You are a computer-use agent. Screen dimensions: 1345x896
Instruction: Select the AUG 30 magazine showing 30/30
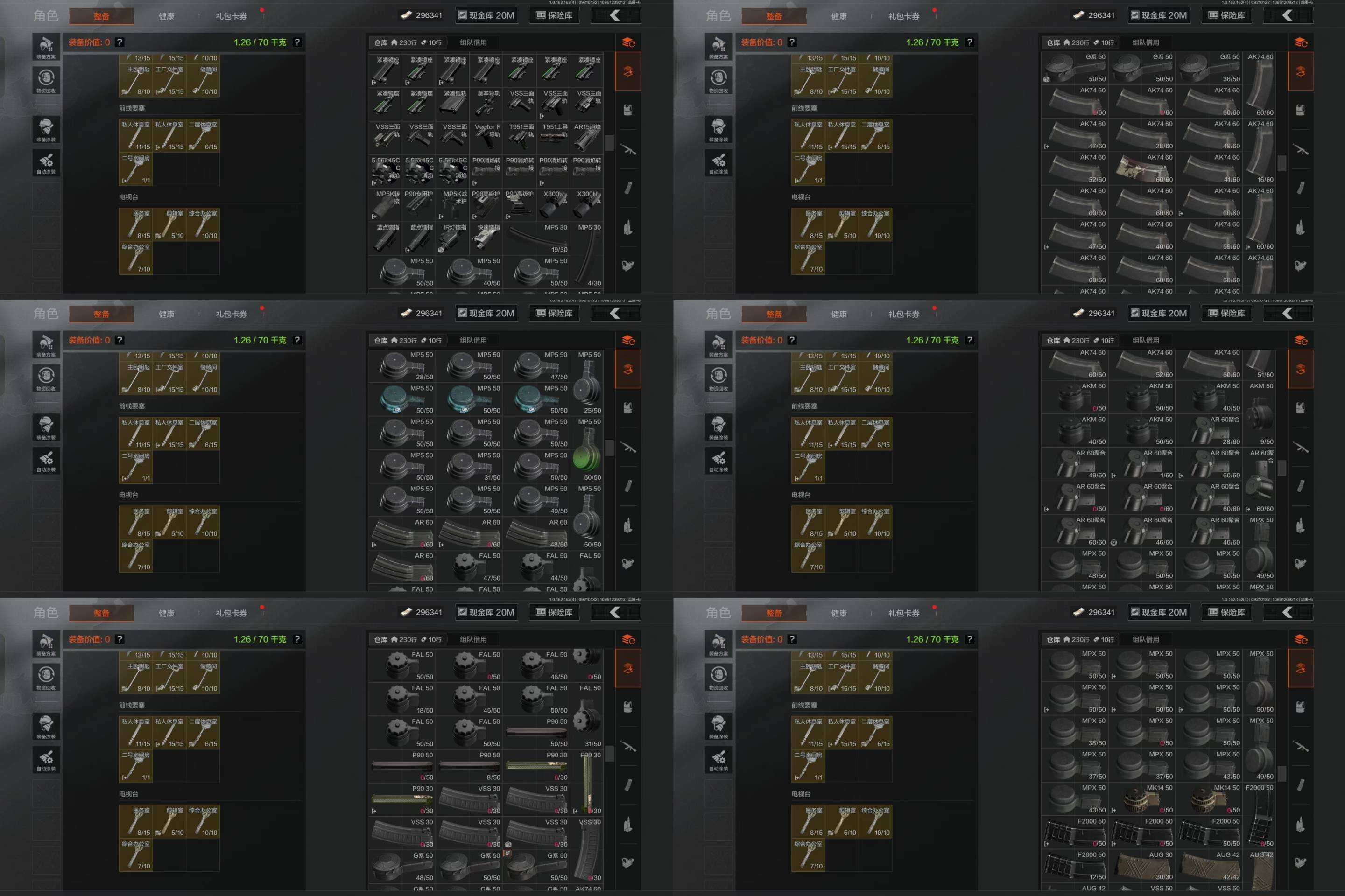tap(1141, 866)
